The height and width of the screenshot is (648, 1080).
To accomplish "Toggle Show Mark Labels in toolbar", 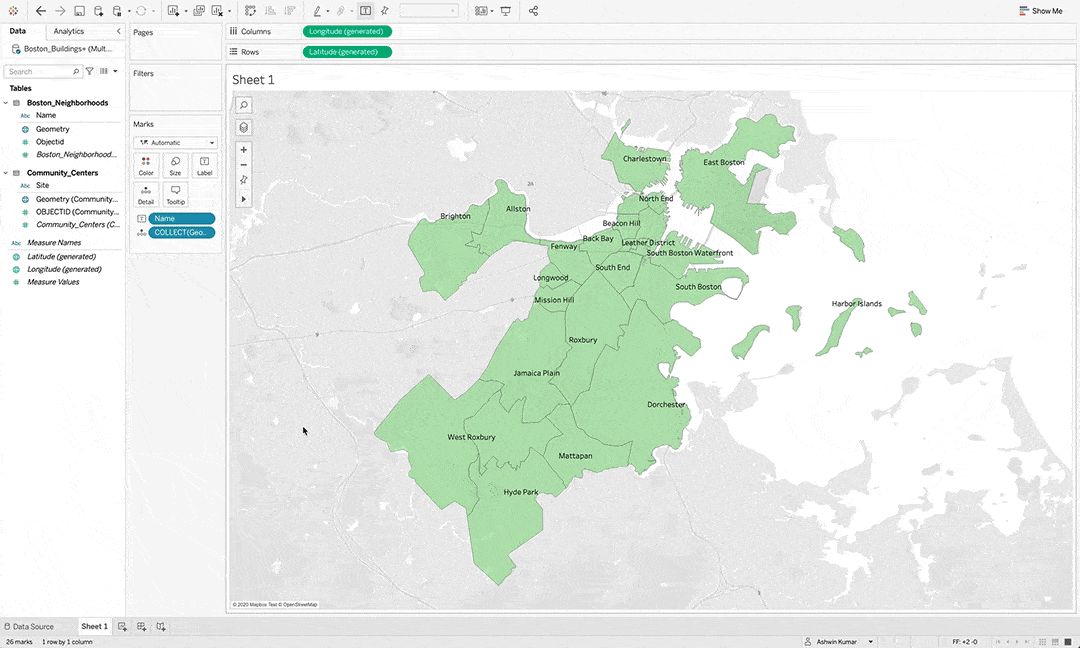I will coord(365,11).
